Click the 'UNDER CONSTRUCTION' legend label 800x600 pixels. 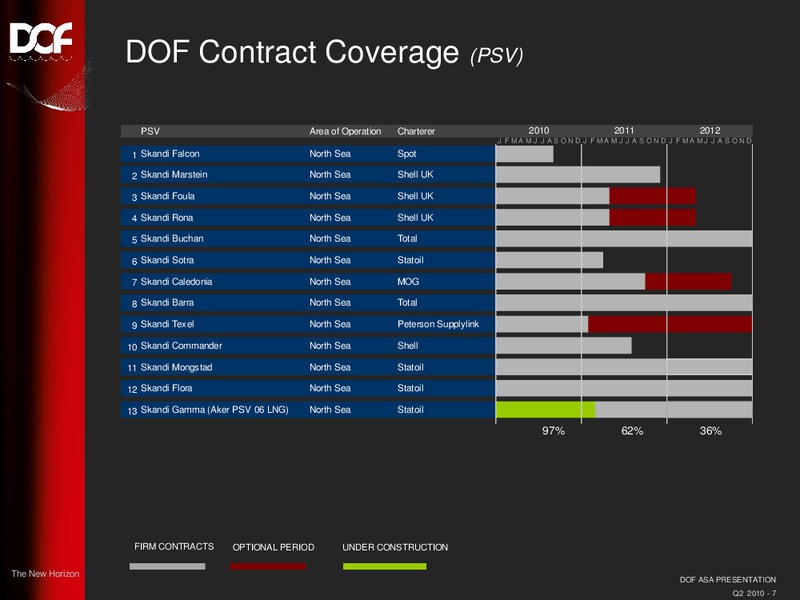coord(395,547)
